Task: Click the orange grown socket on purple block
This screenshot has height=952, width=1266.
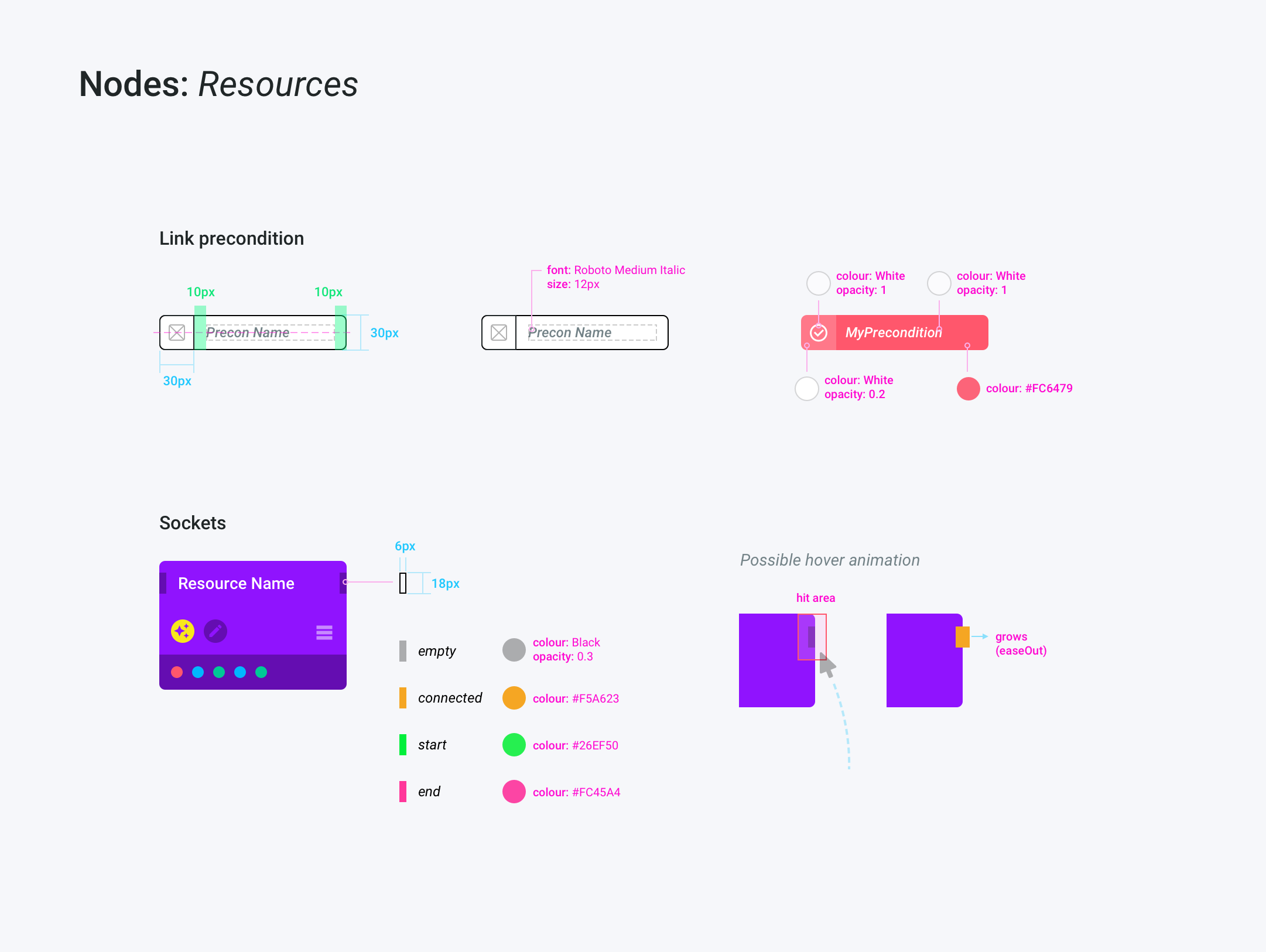Action: click(x=962, y=636)
